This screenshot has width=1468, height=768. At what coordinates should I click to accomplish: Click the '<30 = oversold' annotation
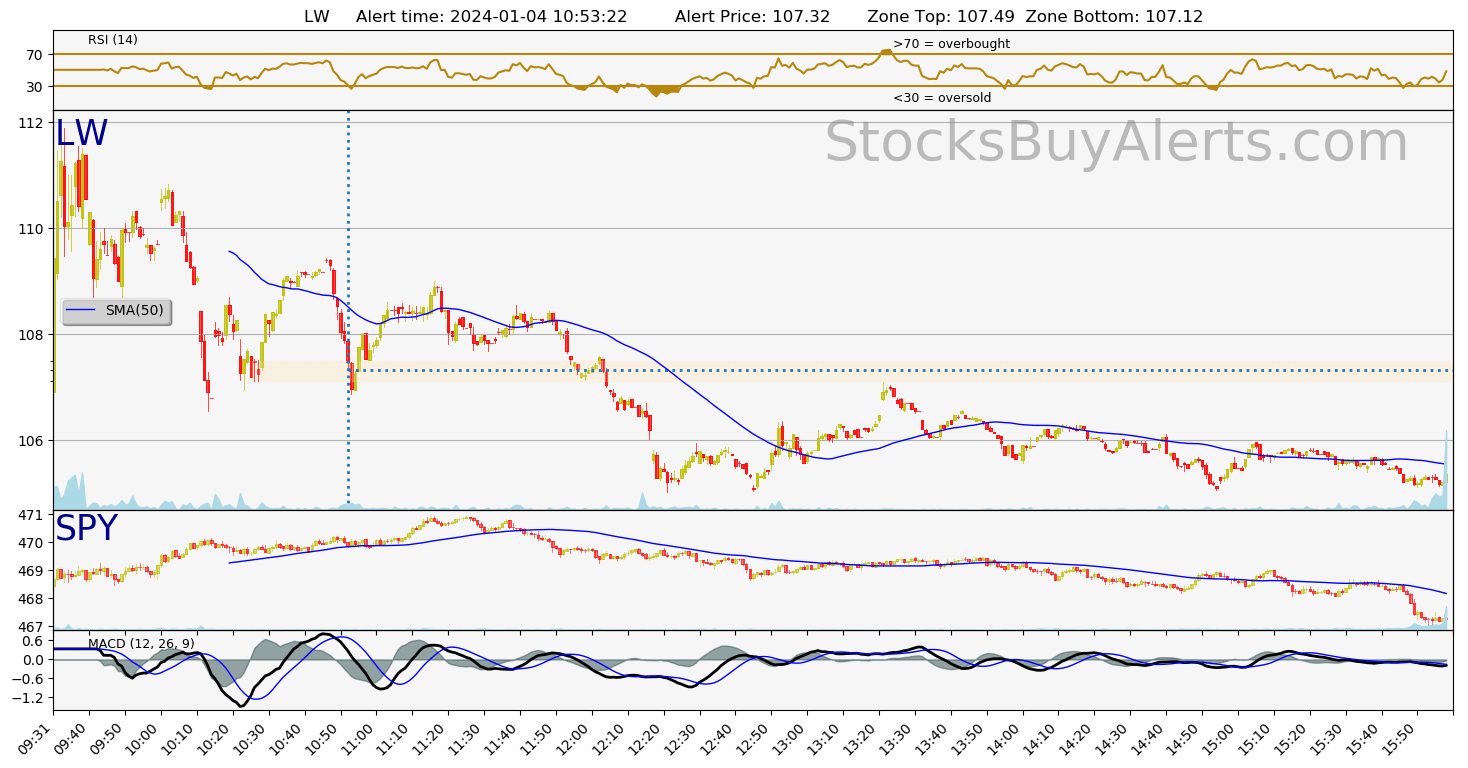(942, 98)
